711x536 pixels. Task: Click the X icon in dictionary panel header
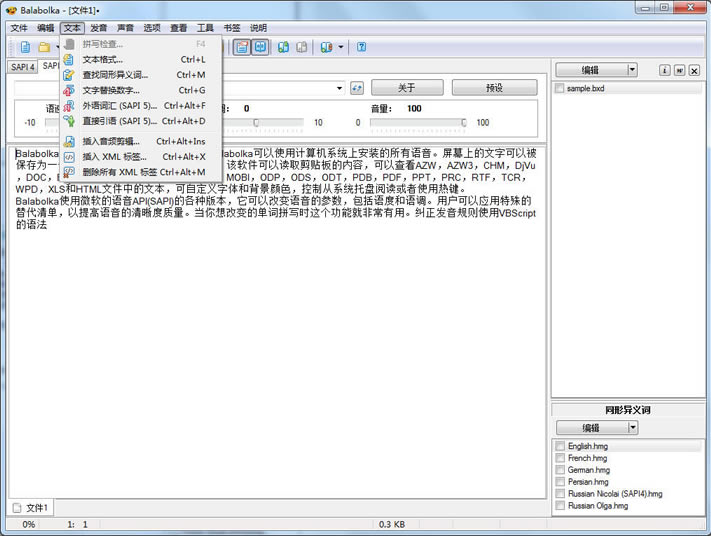pyautogui.click(x=694, y=70)
